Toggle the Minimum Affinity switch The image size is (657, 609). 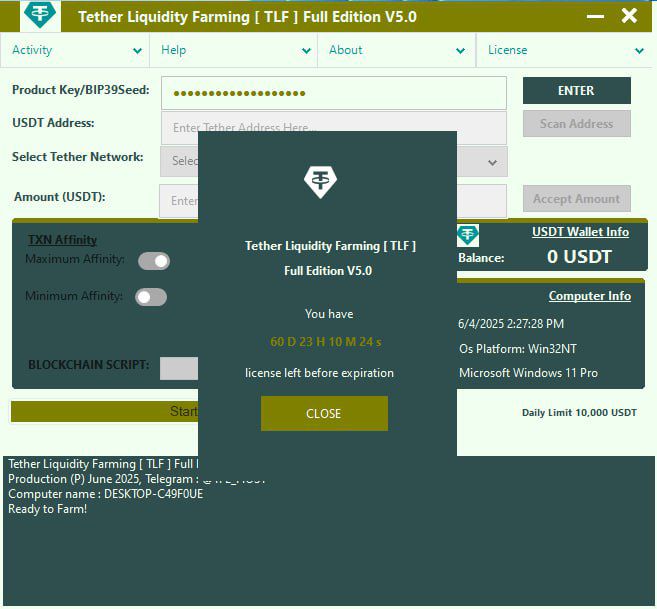pyautogui.click(x=151, y=297)
